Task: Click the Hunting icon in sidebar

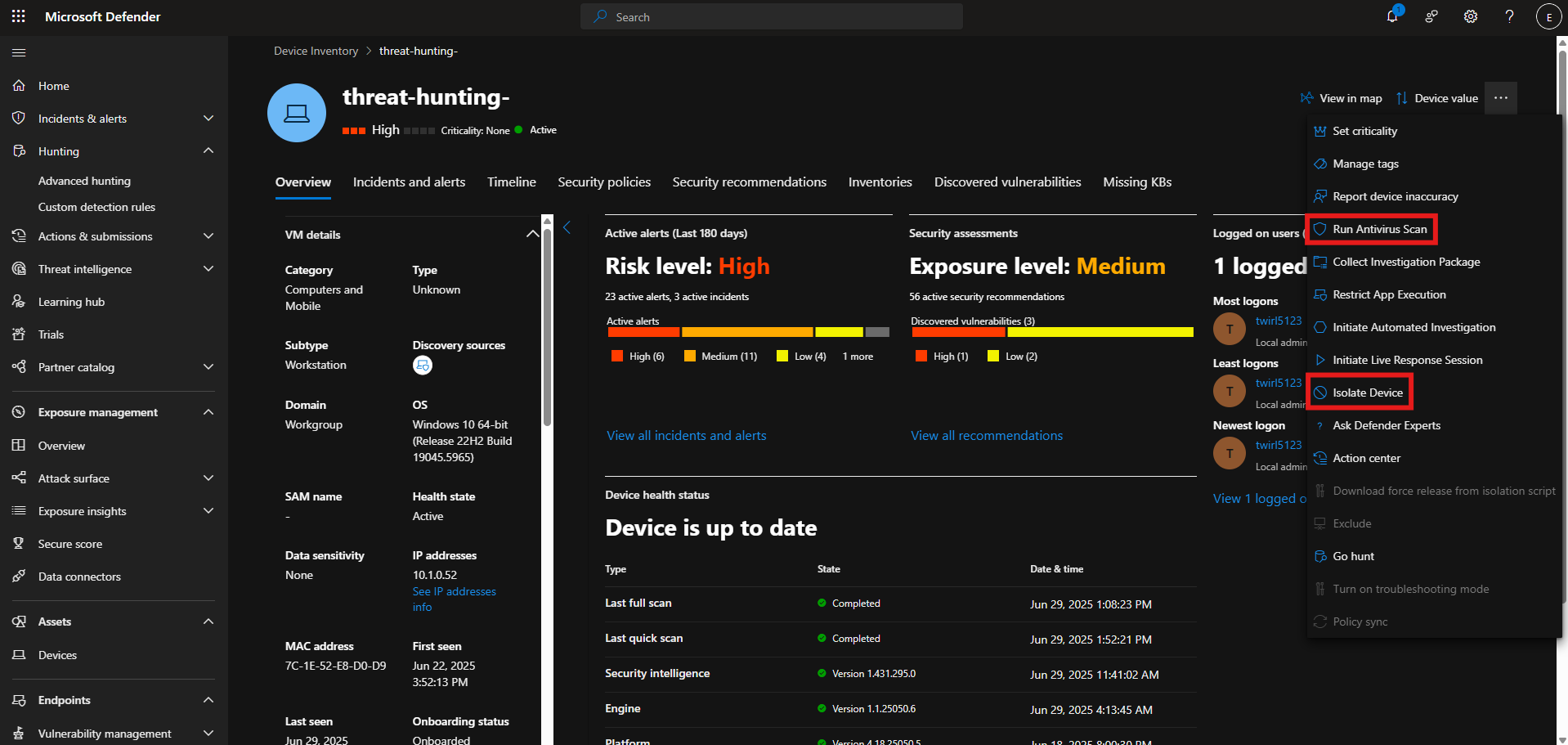Action: (x=19, y=150)
